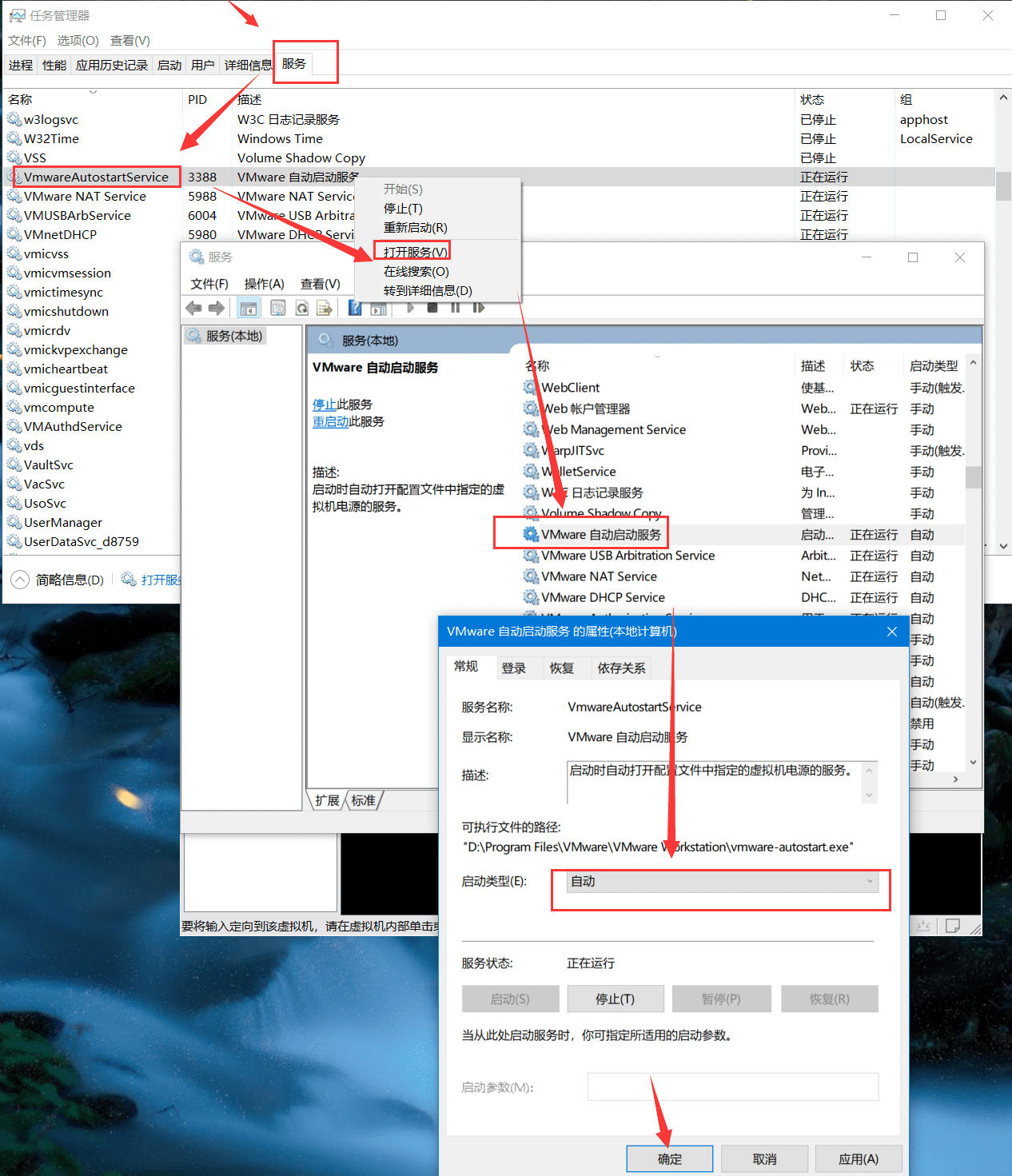The width and height of the screenshot is (1012, 1176).
Task: Switch to the 应用历史记录 tab
Action: tap(112, 65)
